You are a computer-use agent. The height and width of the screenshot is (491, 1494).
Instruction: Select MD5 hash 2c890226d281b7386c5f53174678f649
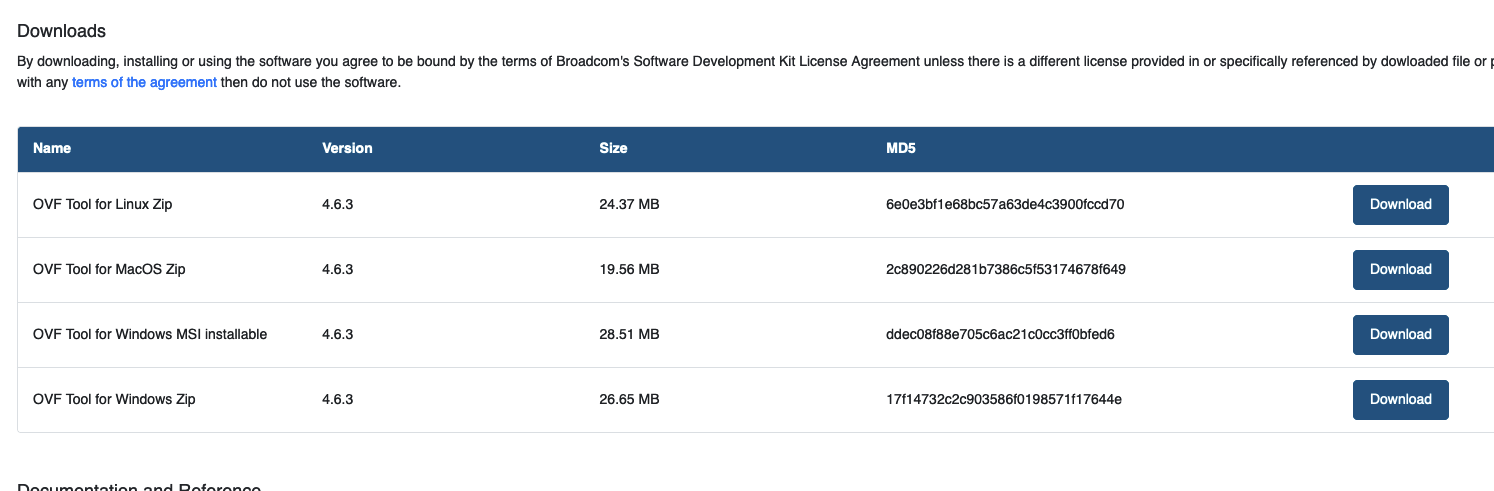[x=1006, y=269]
